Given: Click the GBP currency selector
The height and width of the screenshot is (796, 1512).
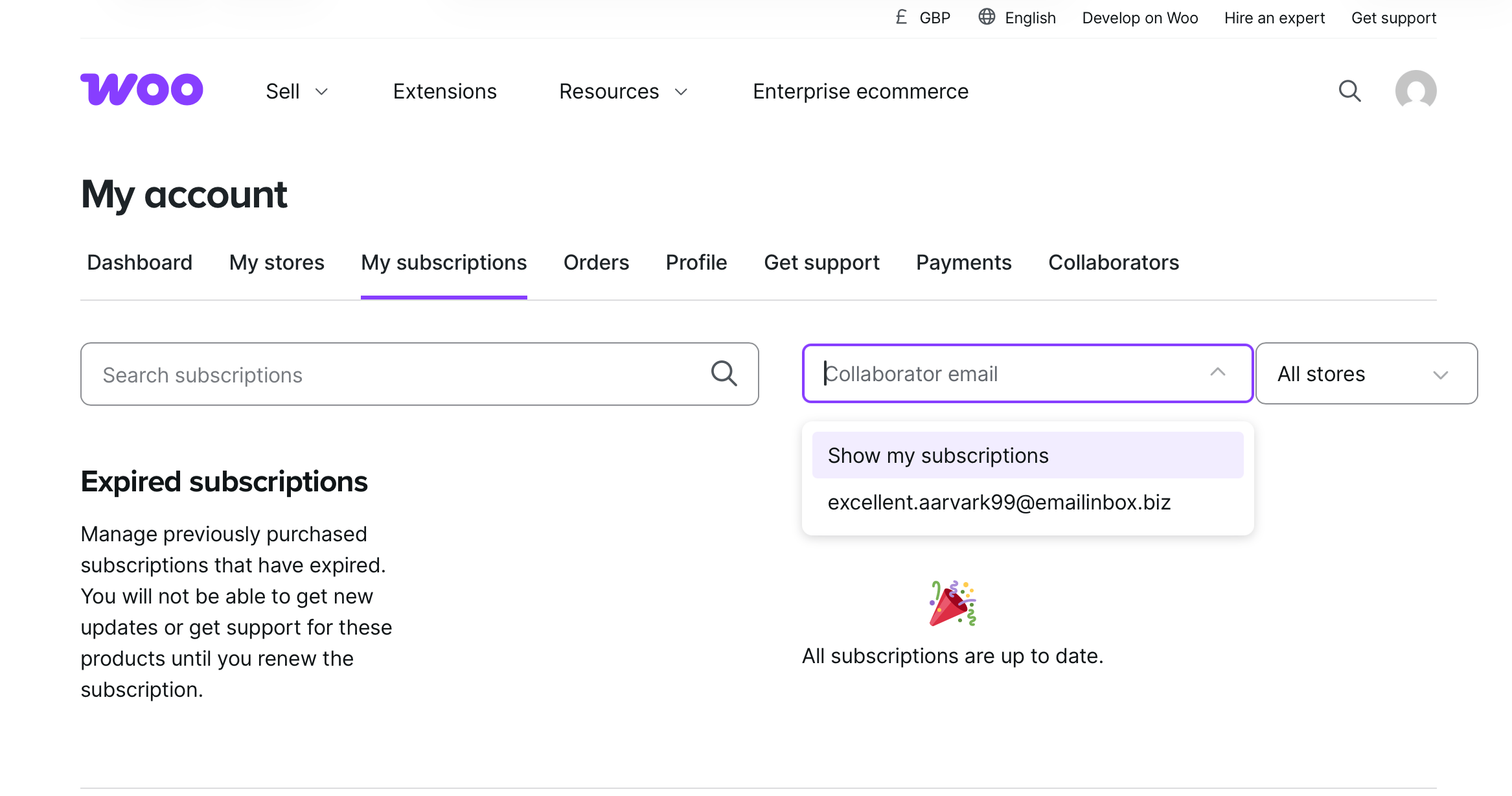Looking at the screenshot, I should click(923, 18).
